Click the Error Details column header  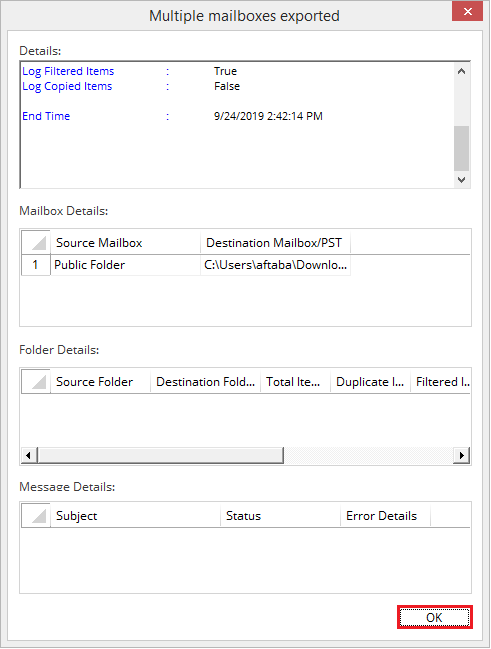tap(385, 516)
